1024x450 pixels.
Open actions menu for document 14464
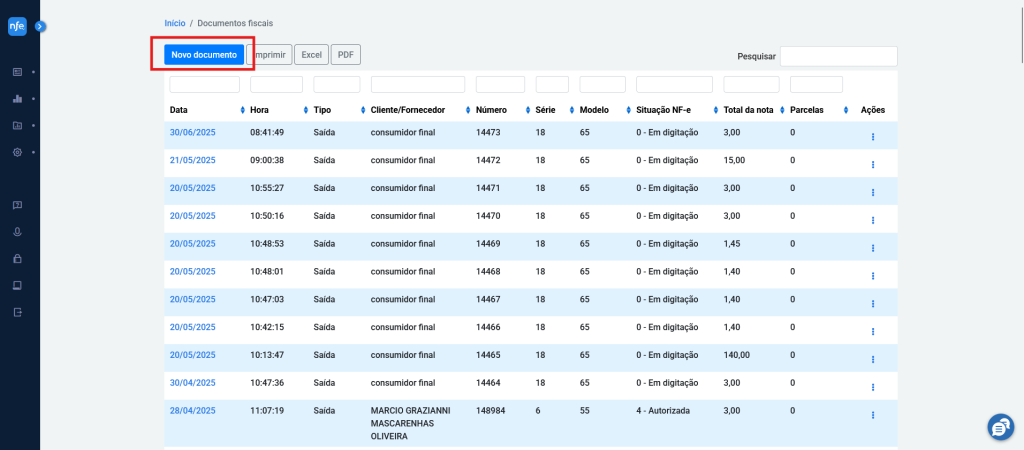pos(872,387)
